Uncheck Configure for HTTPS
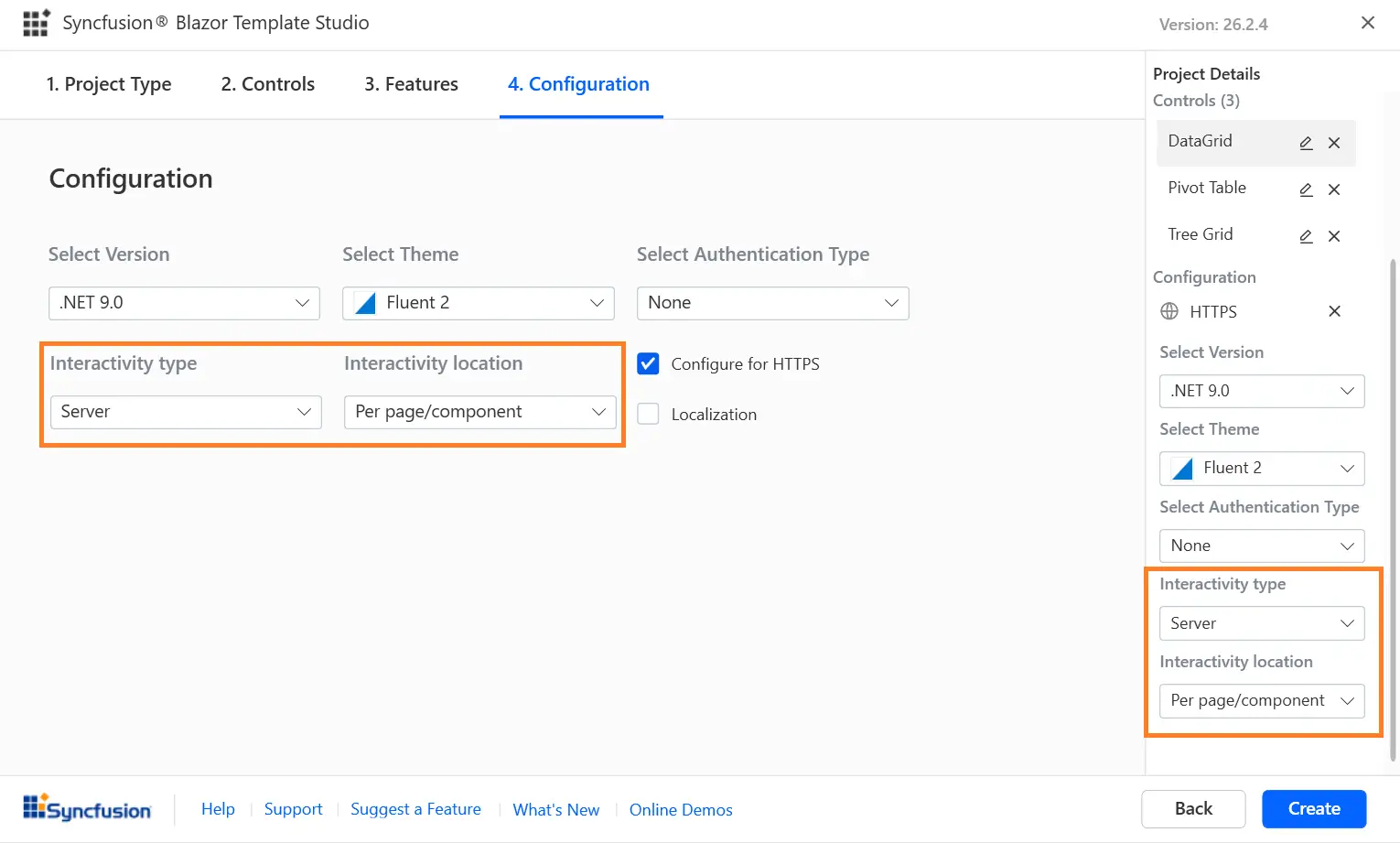Viewport: 1400px width, 843px height. (648, 363)
